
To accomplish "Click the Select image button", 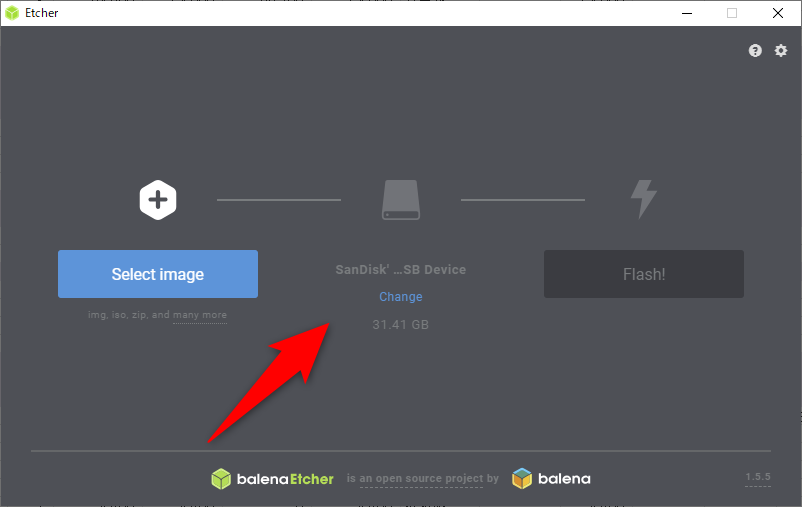I will (x=158, y=274).
